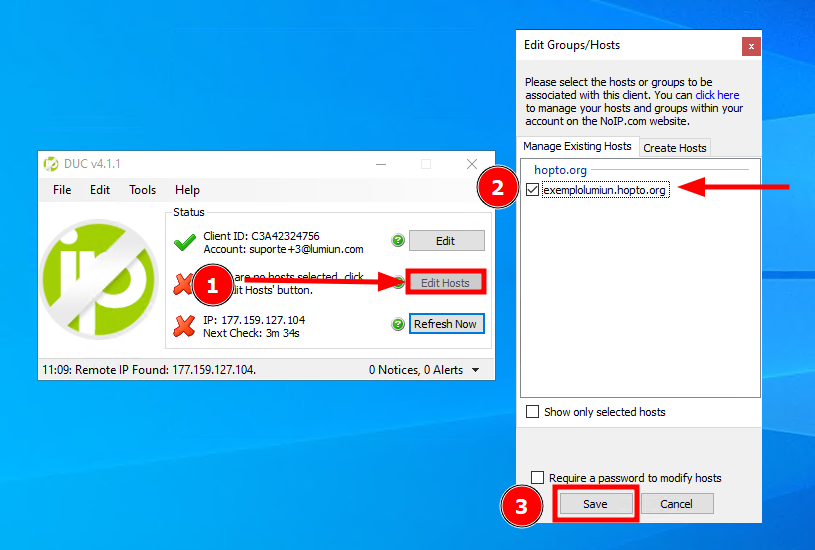Open the Help menu

pyautogui.click(x=187, y=190)
